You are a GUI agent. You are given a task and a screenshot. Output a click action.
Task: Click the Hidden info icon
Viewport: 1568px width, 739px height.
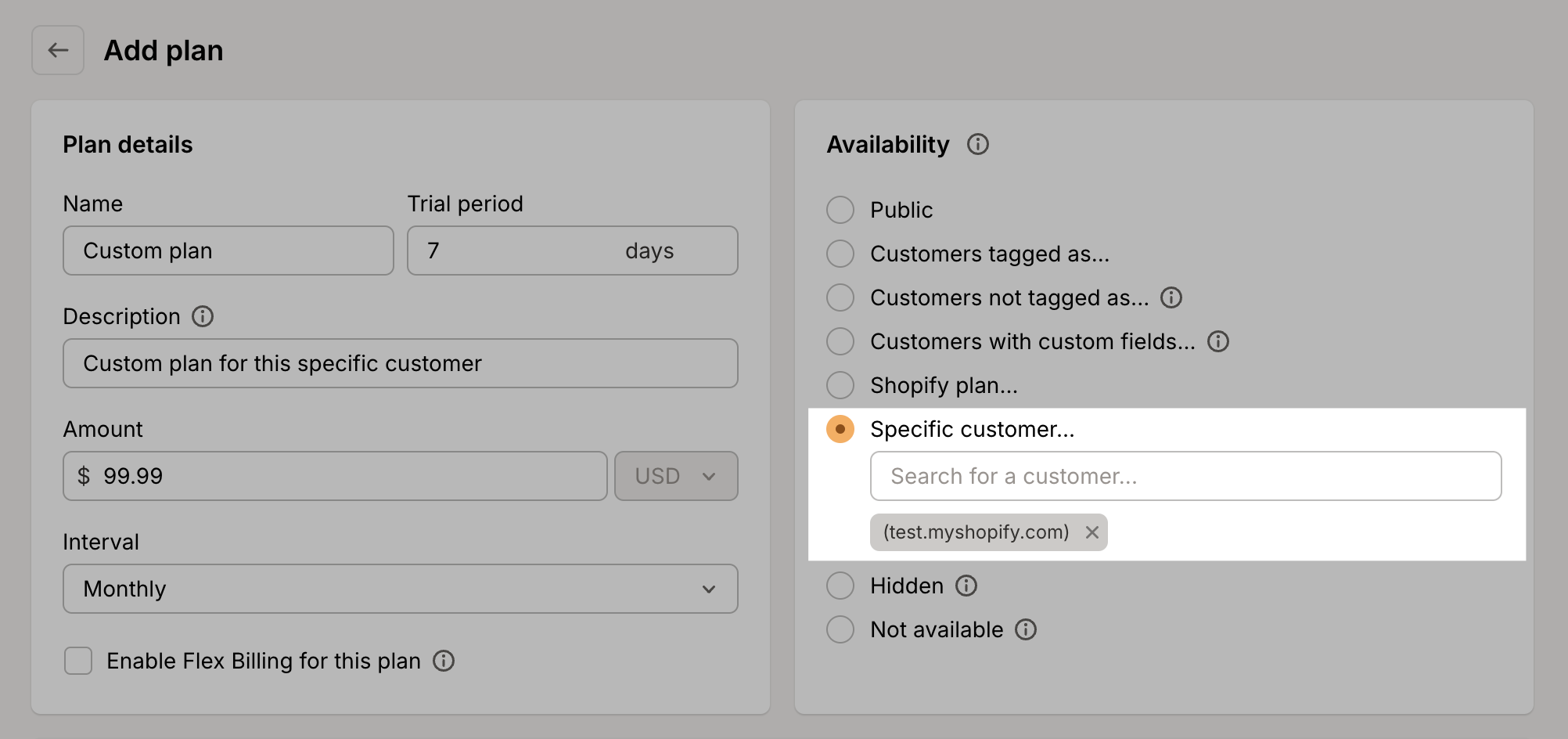(x=966, y=585)
